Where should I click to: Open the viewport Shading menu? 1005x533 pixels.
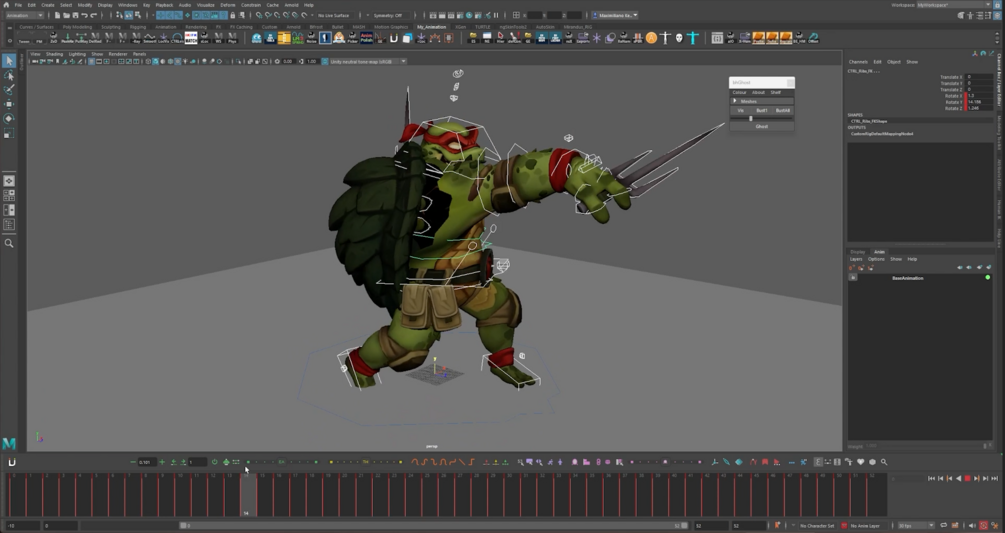54,54
